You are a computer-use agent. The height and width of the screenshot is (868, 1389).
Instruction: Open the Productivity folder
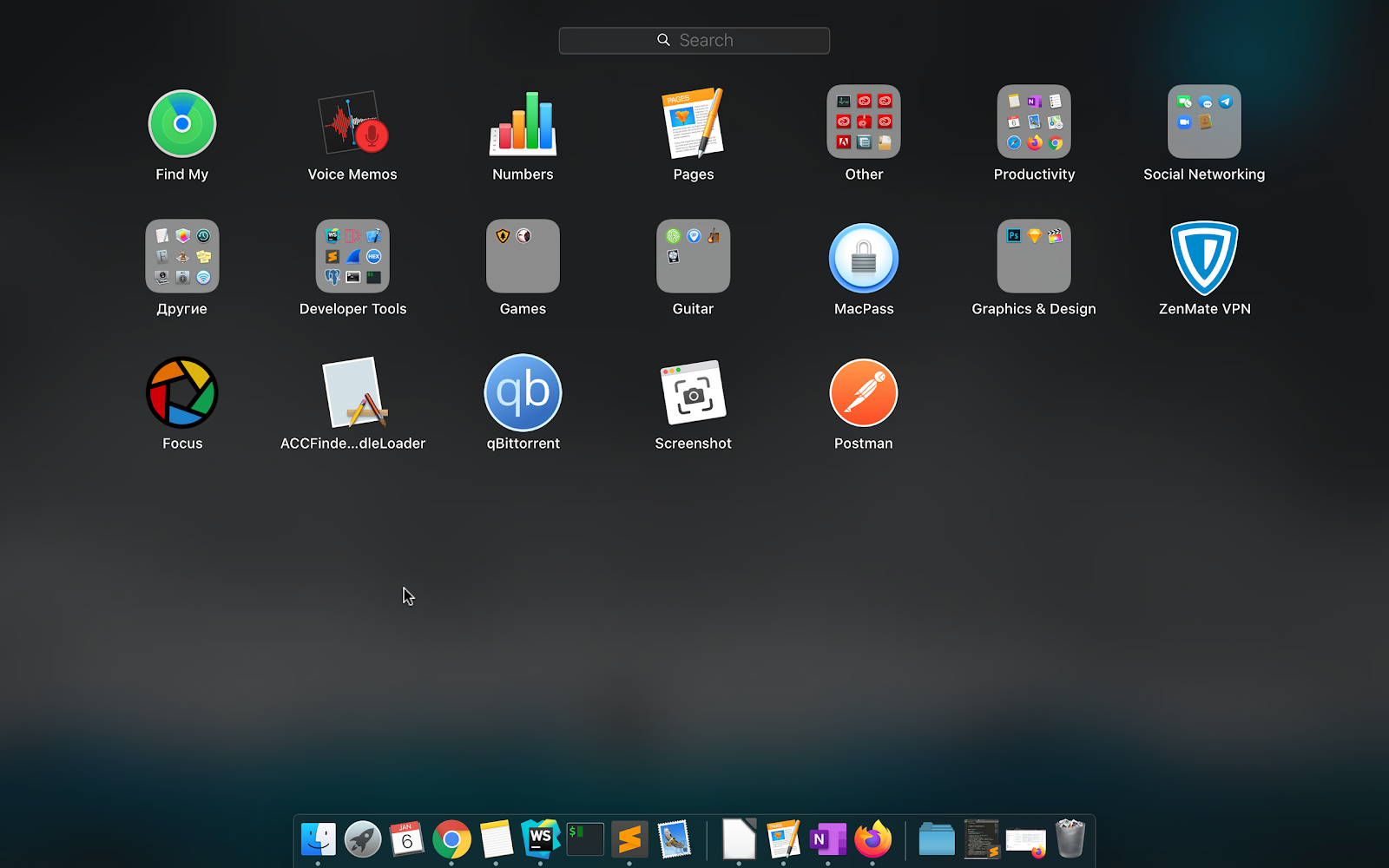(x=1034, y=122)
